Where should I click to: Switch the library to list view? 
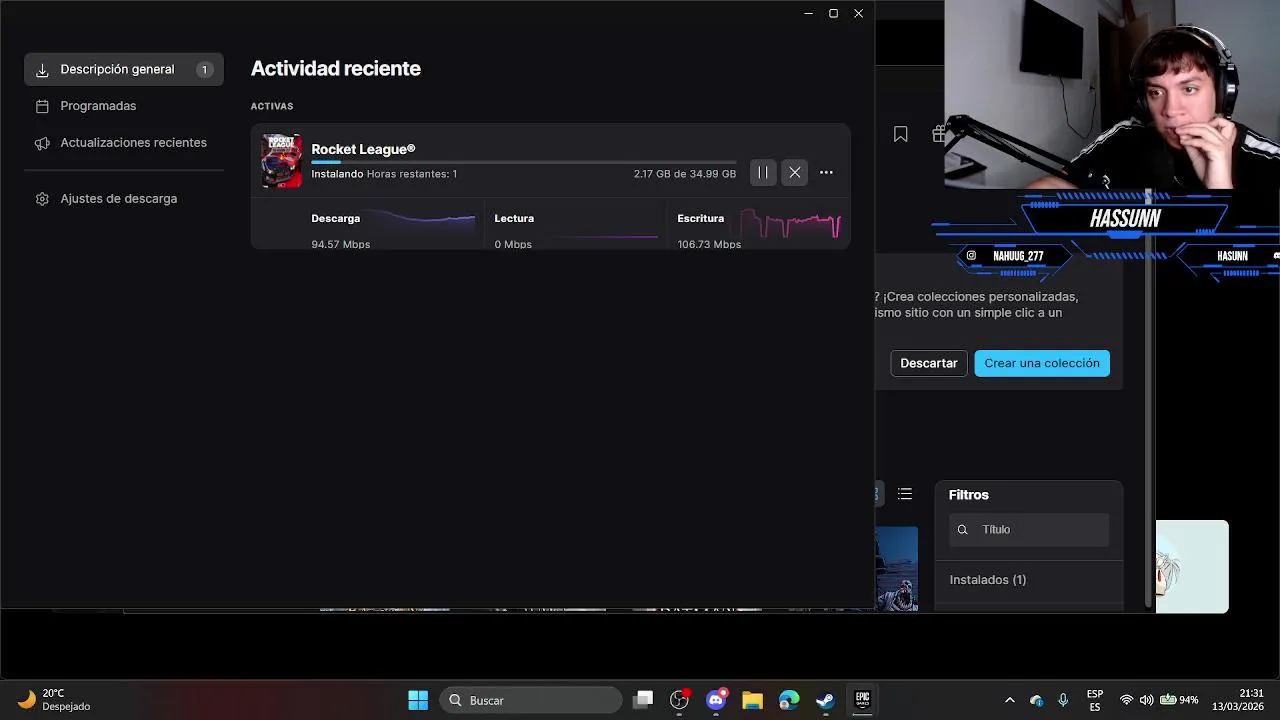(x=905, y=494)
